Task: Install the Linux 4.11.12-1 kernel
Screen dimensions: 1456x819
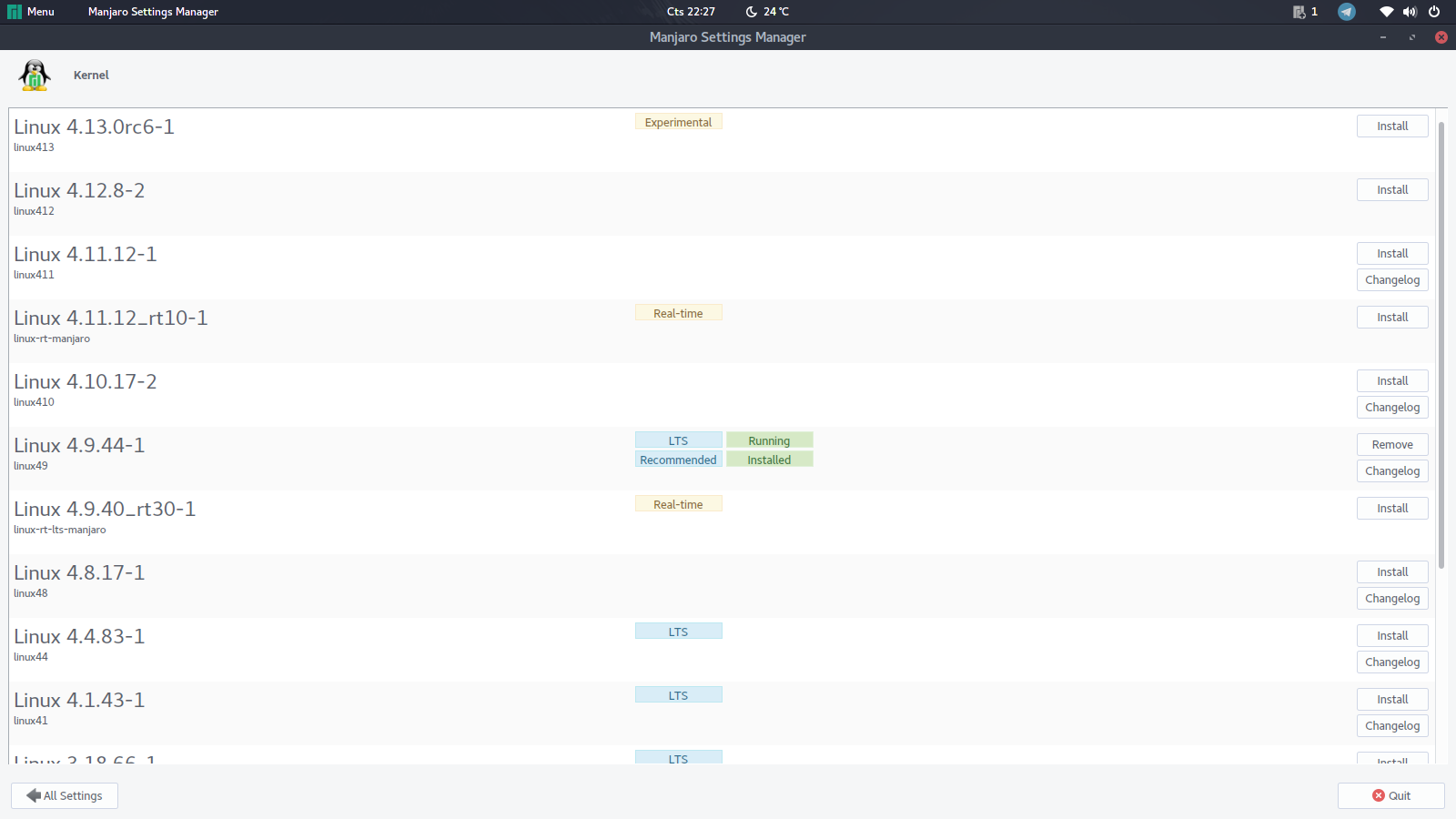Action: (1392, 254)
